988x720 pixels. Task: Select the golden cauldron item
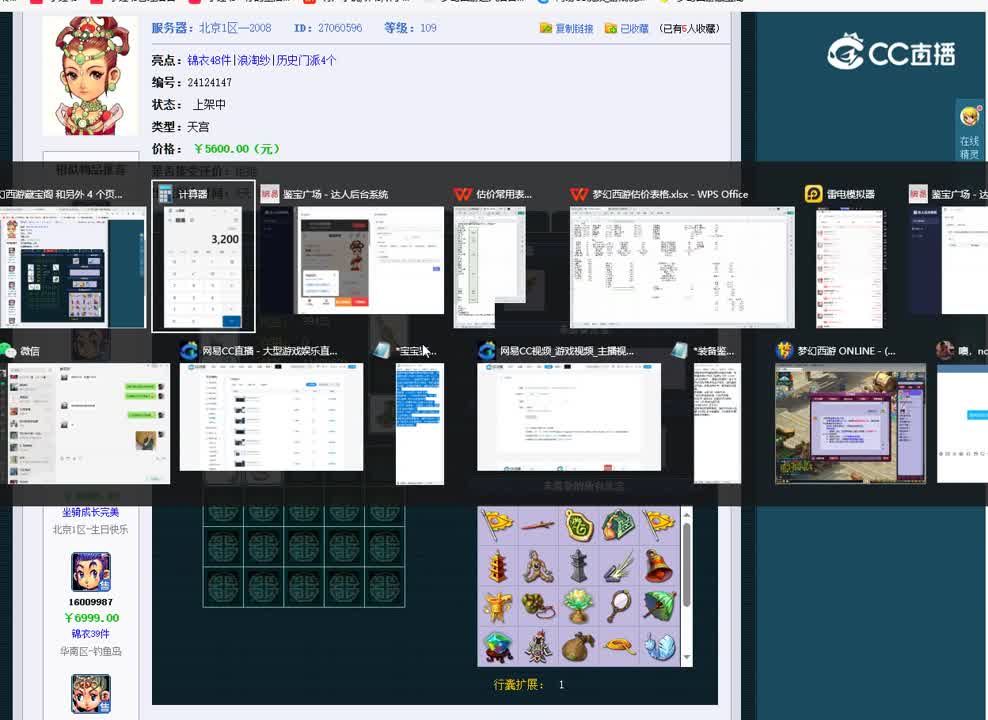pos(498,607)
